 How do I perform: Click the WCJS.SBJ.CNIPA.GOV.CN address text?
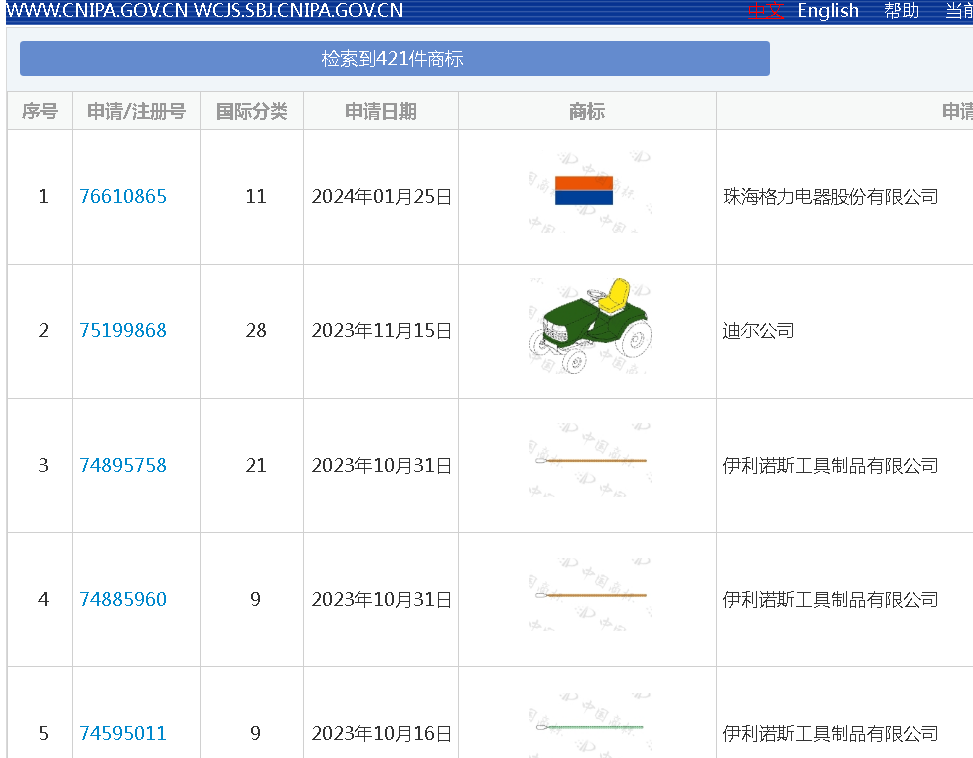click(x=298, y=11)
